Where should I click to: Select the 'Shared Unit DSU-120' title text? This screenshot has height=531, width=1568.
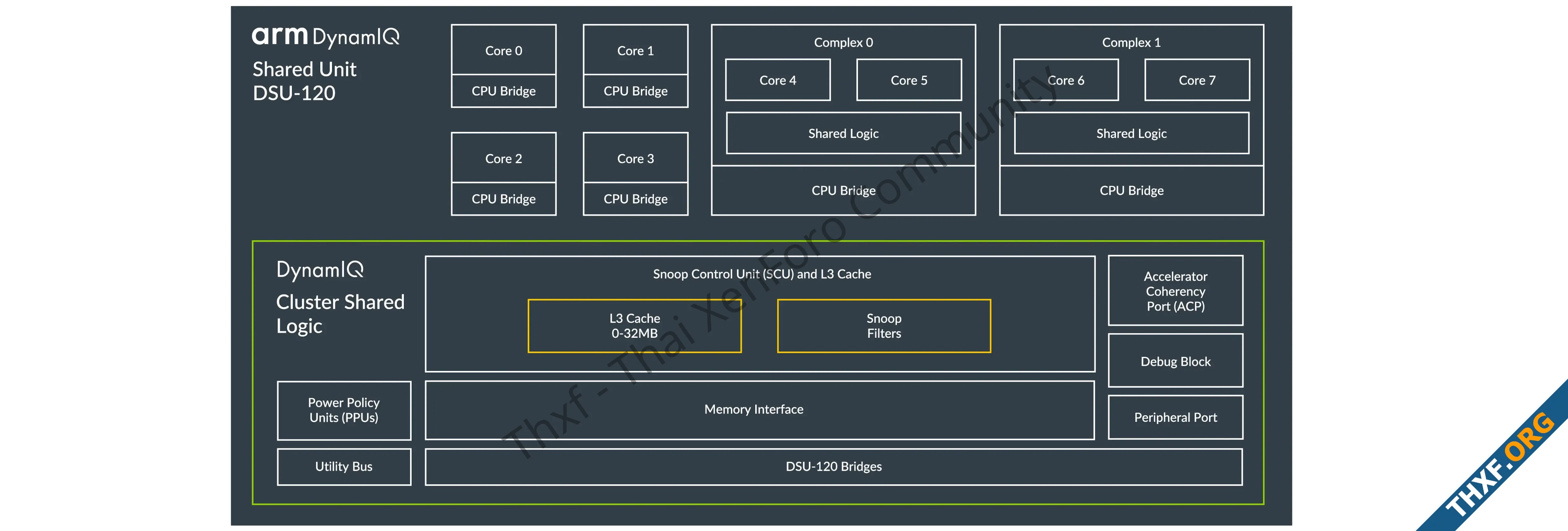coord(304,81)
